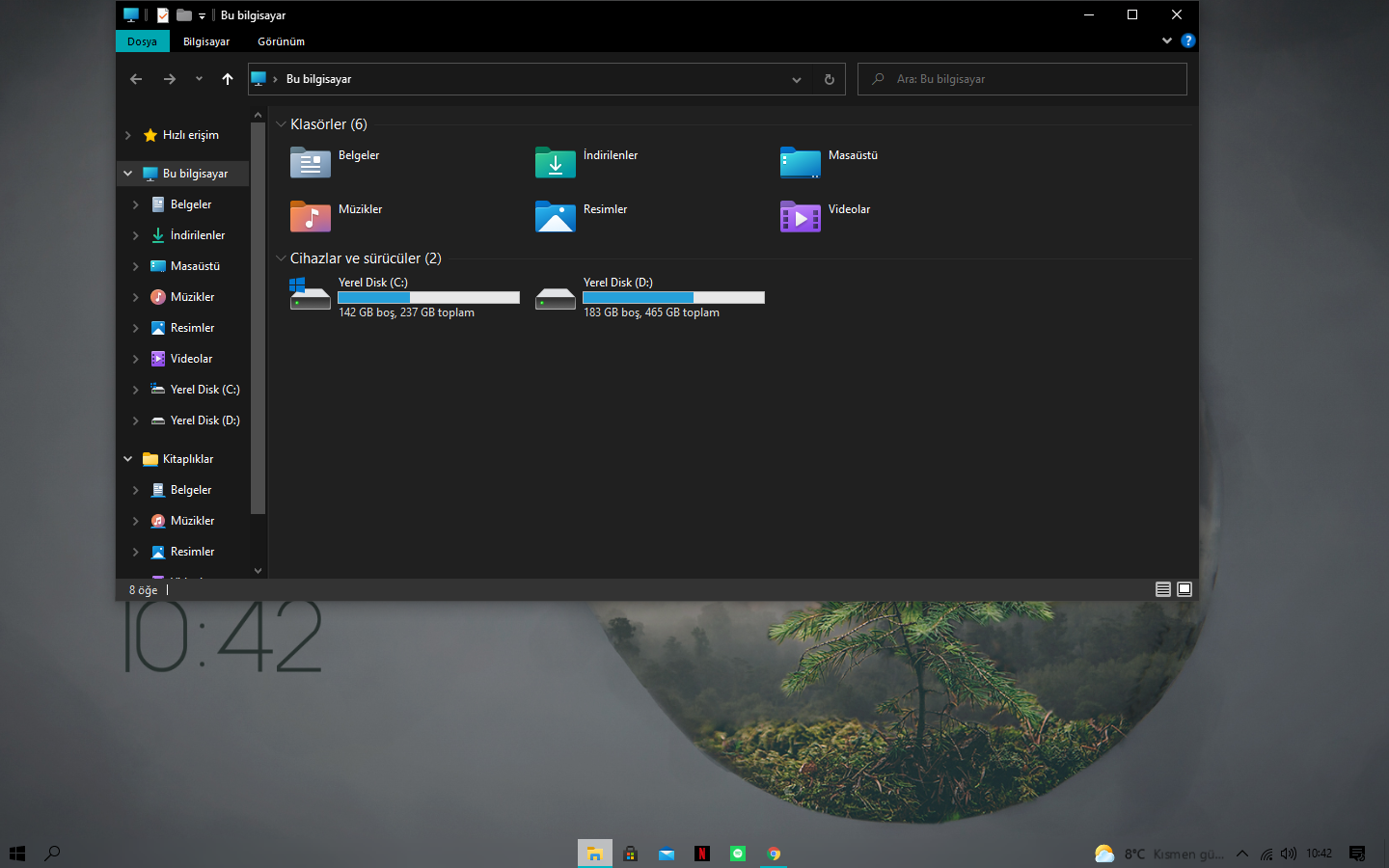Viewport: 1389px width, 868px height.
Task: Click the İndirilenler download-arrow icon in the navigation tree
Action: coord(158,235)
